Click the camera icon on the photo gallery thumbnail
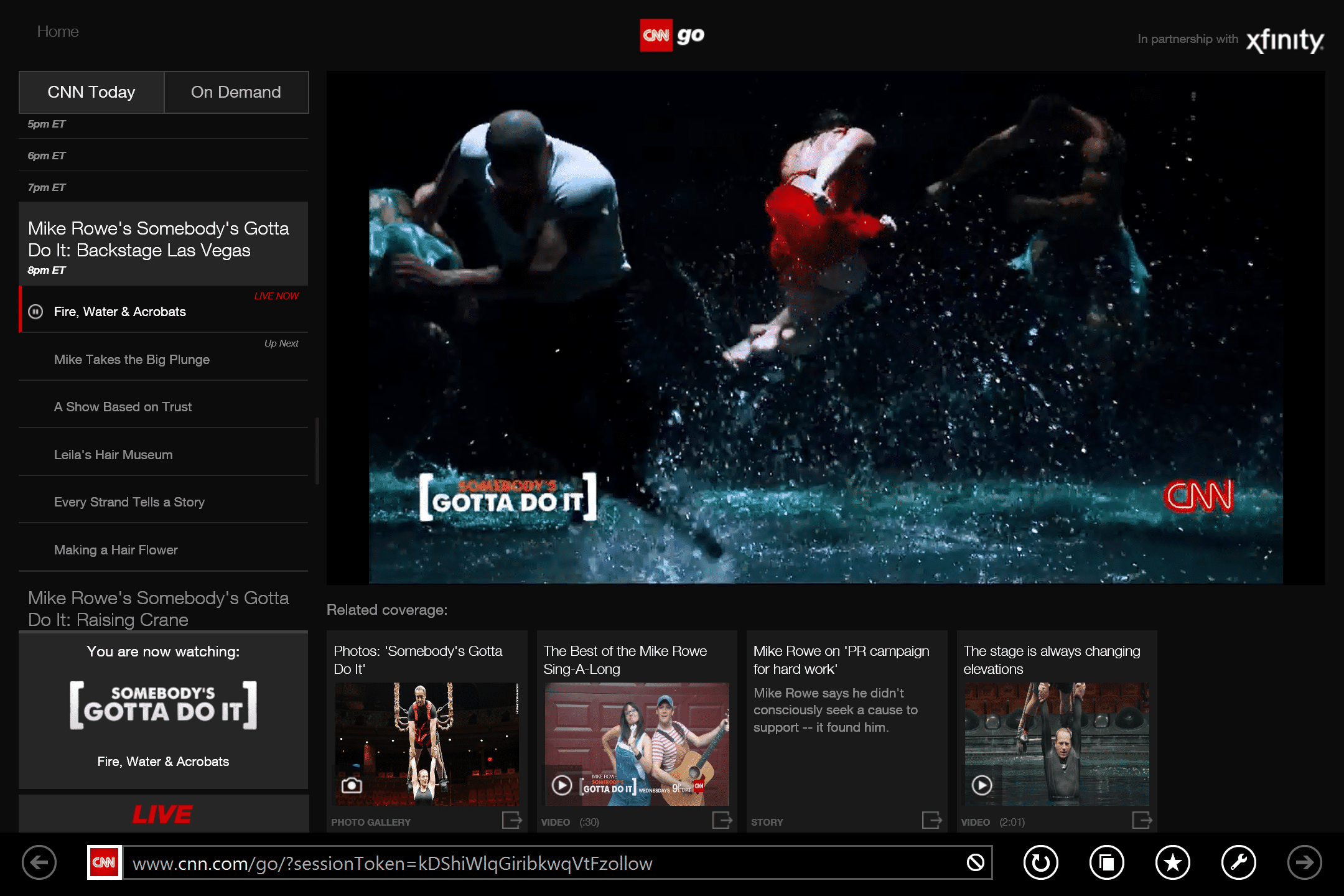Screen dimensions: 1344x896 pyautogui.click(x=352, y=785)
